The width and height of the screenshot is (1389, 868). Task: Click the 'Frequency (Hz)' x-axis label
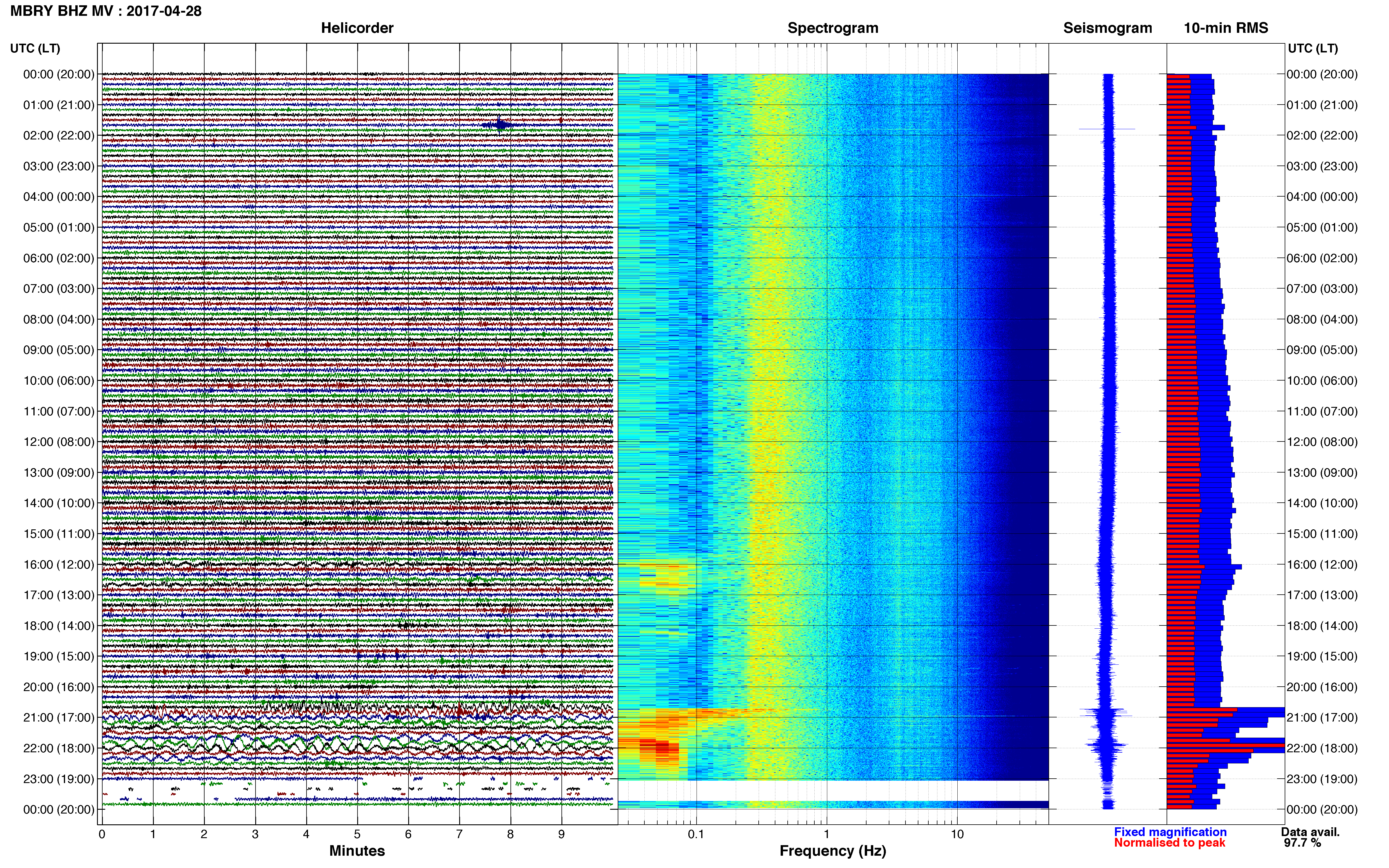click(833, 851)
